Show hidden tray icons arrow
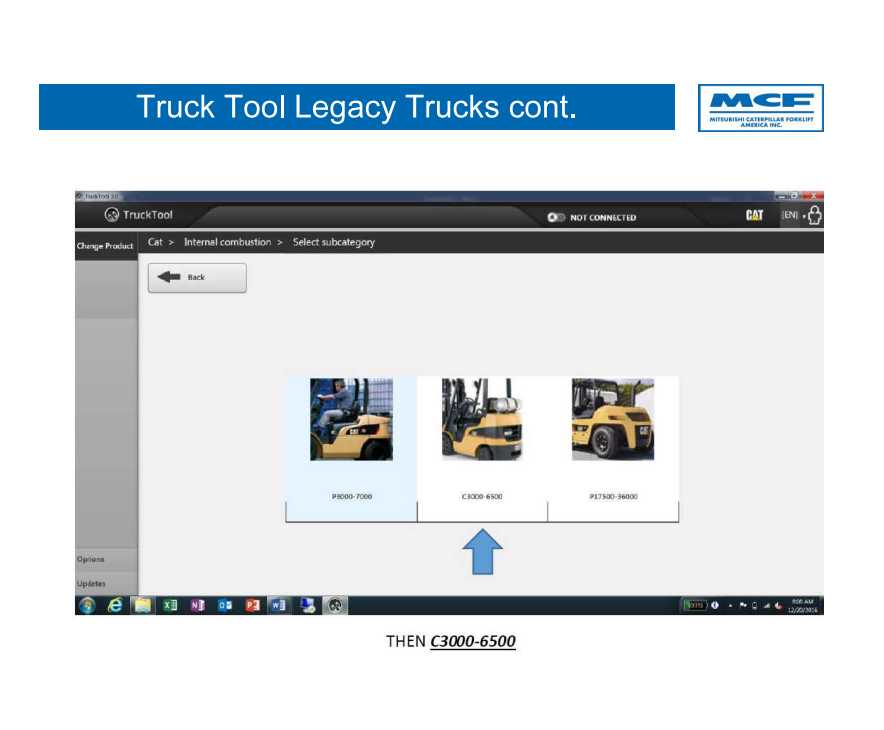This screenshot has width=884, height=730. (x=730, y=606)
